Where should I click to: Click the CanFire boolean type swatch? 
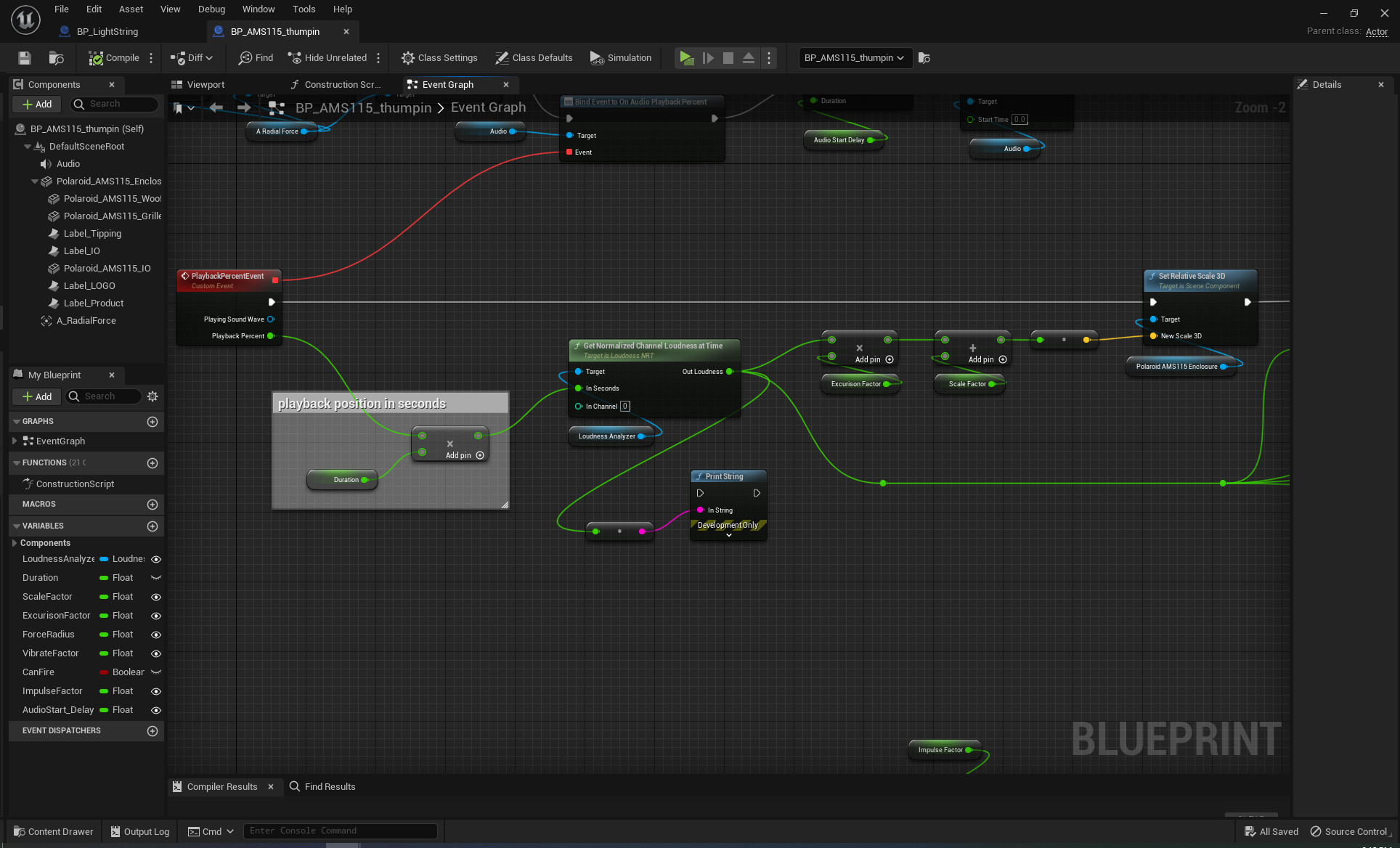104,672
